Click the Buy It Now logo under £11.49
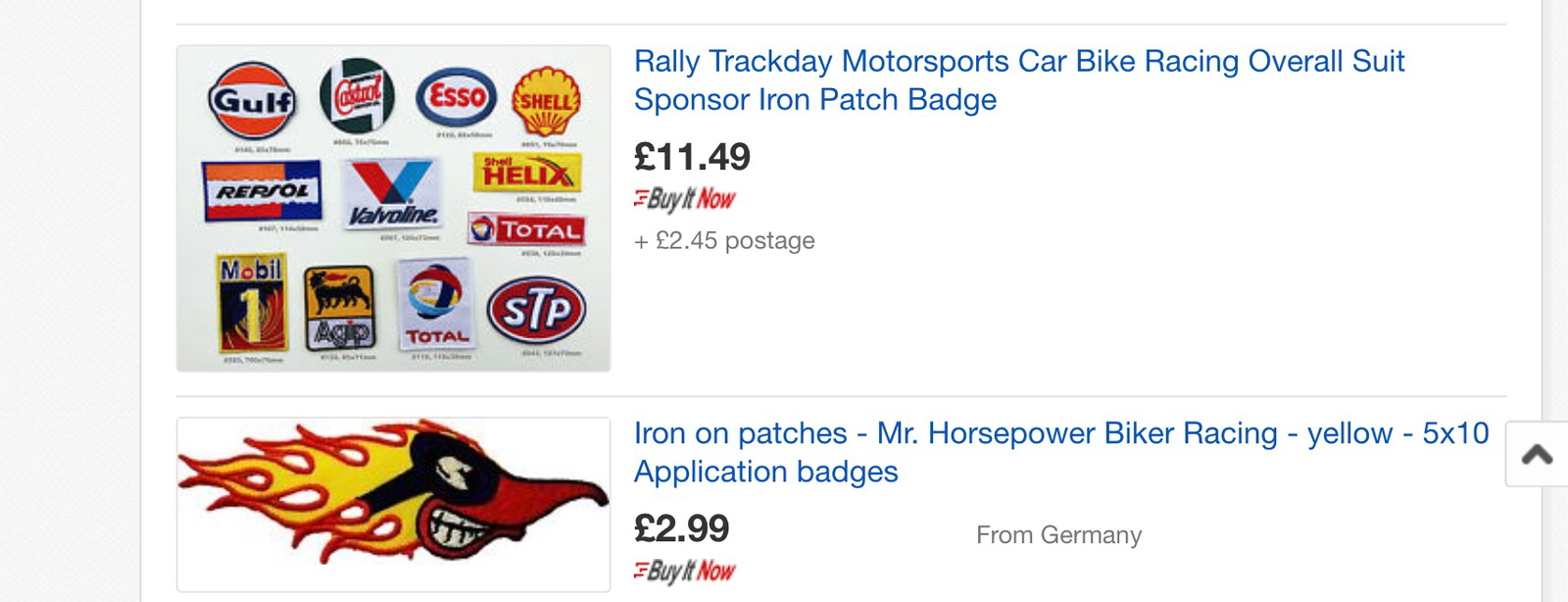The height and width of the screenshot is (602, 1568). [684, 199]
